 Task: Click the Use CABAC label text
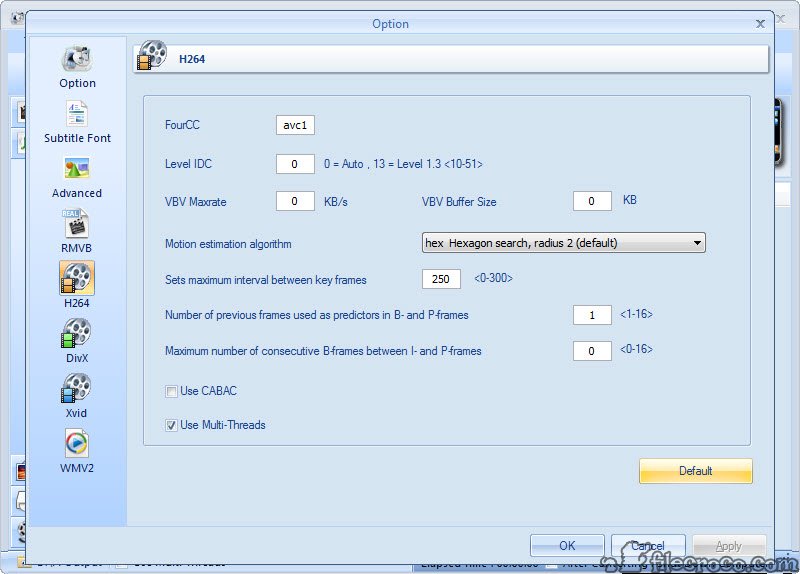(x=209, y=391)
